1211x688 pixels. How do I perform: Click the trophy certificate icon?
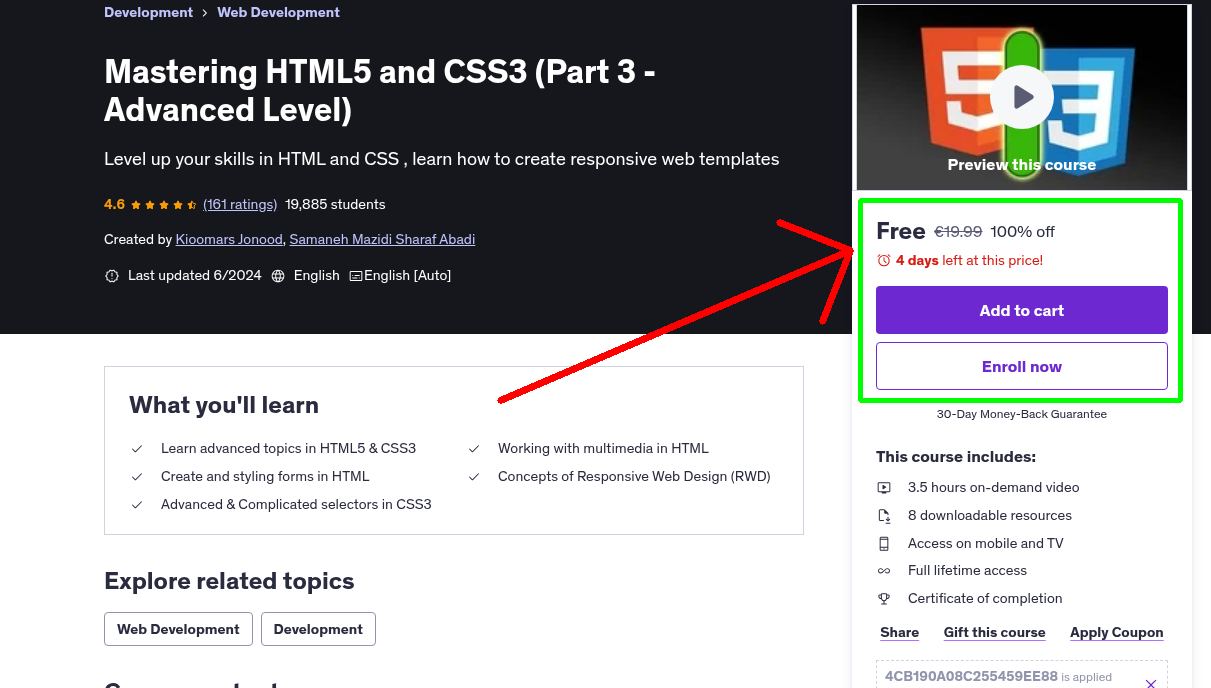pos(884,599)
